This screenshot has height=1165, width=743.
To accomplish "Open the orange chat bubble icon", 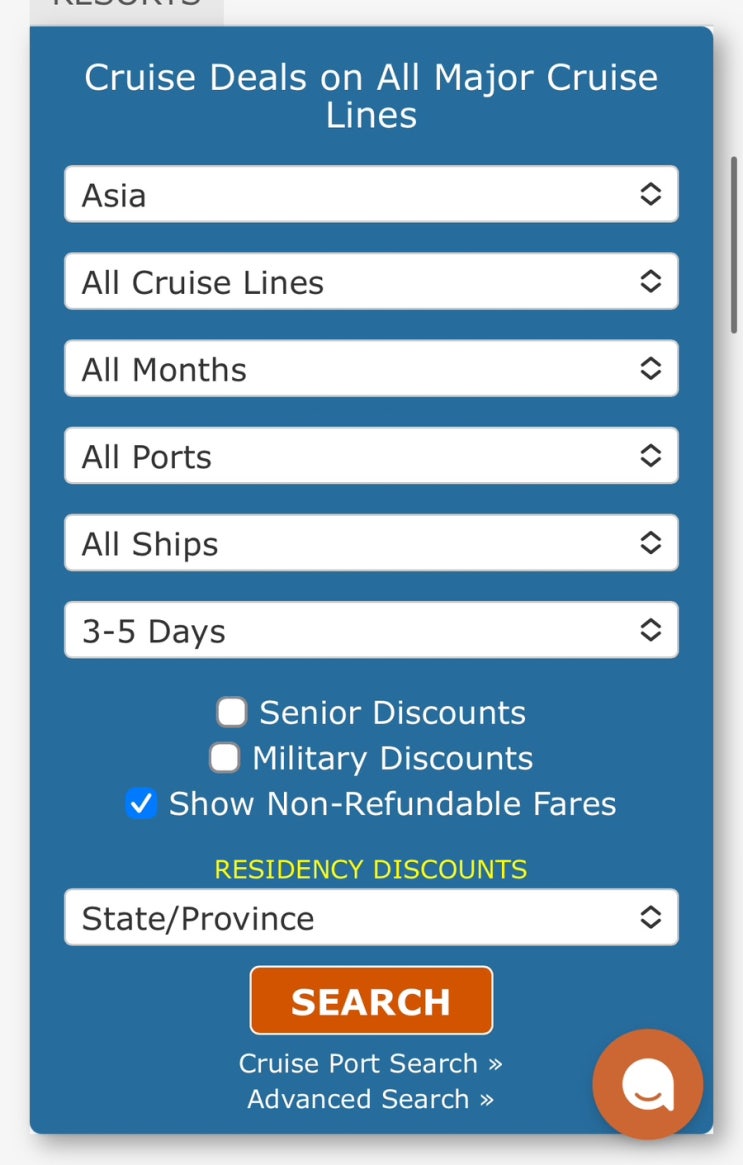I will pyautogui.click(x=647, y=1084).
